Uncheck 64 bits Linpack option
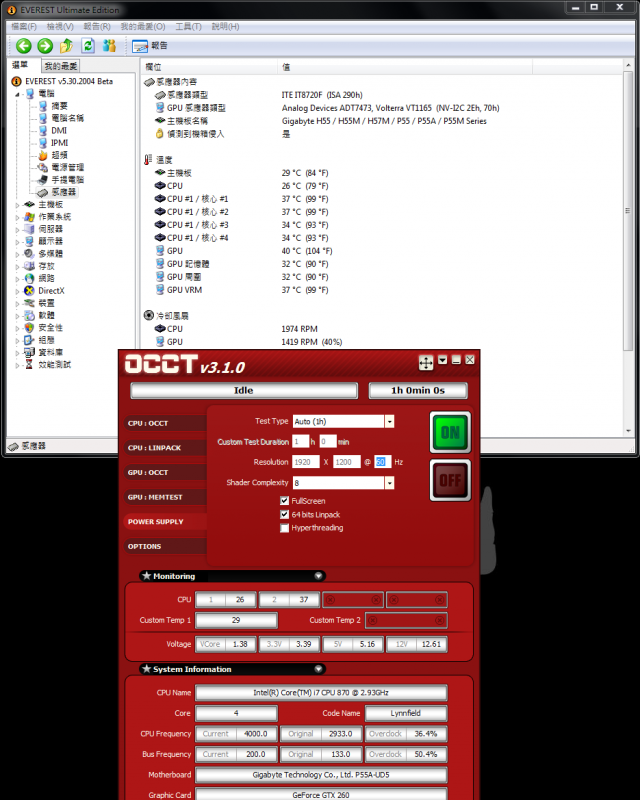This screenshot has width=640, height=801. pos(285,514)
